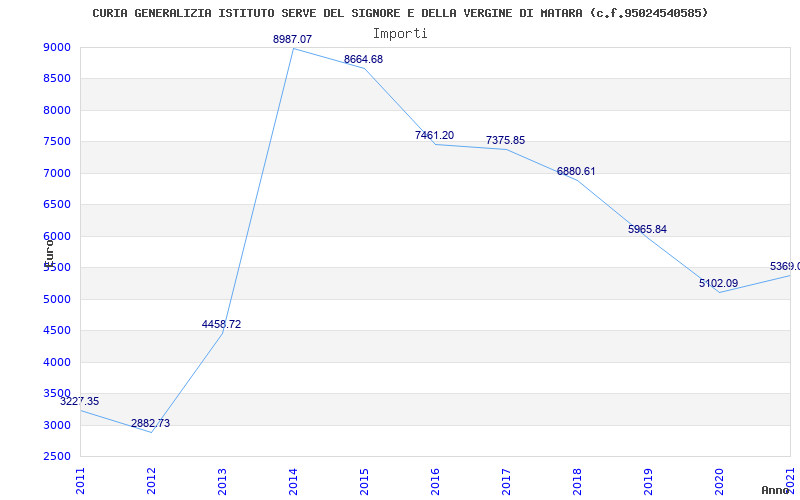Select data label 3227.35
The image size is (800, 500).
pyautogui.click(x=80, y=401)
